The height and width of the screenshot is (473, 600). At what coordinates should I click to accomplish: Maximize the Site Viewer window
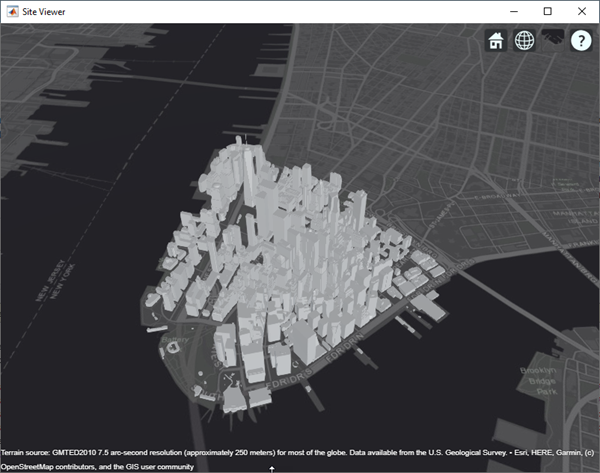tap(548, 11)
